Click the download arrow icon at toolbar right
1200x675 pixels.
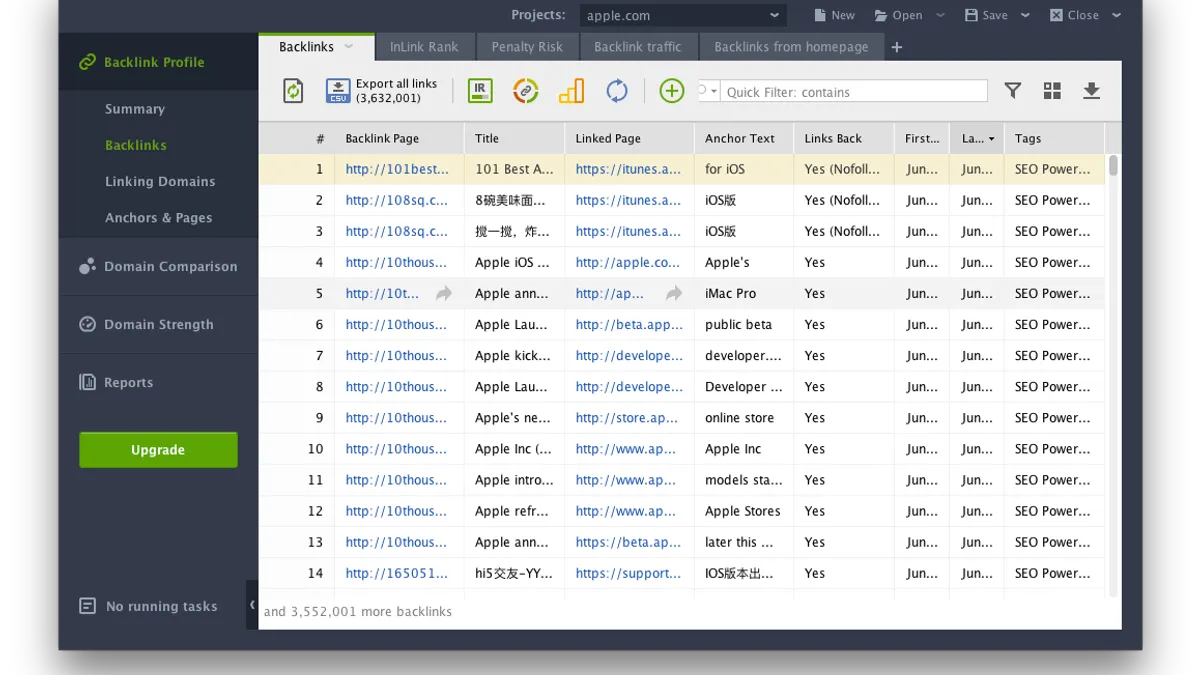(1091, 91)
